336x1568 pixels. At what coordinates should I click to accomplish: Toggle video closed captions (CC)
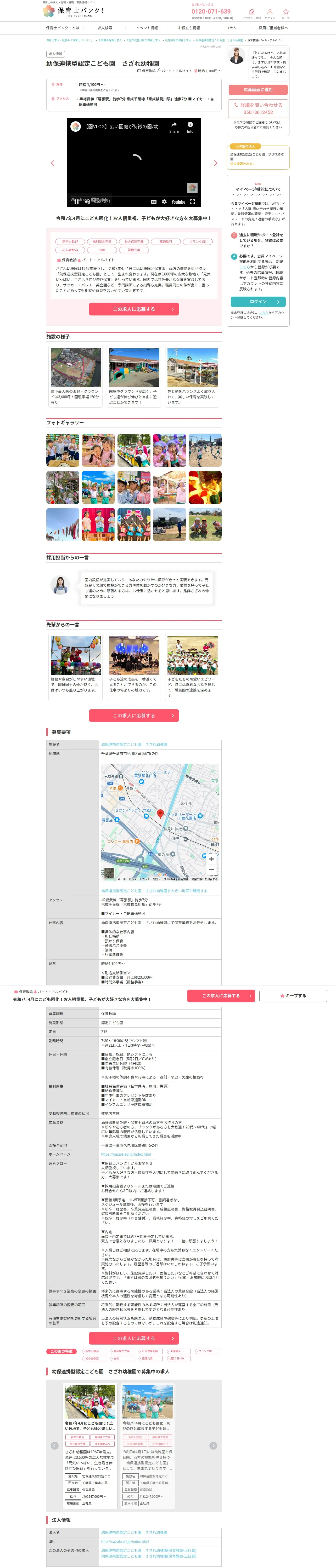click(x=154, y=201)
